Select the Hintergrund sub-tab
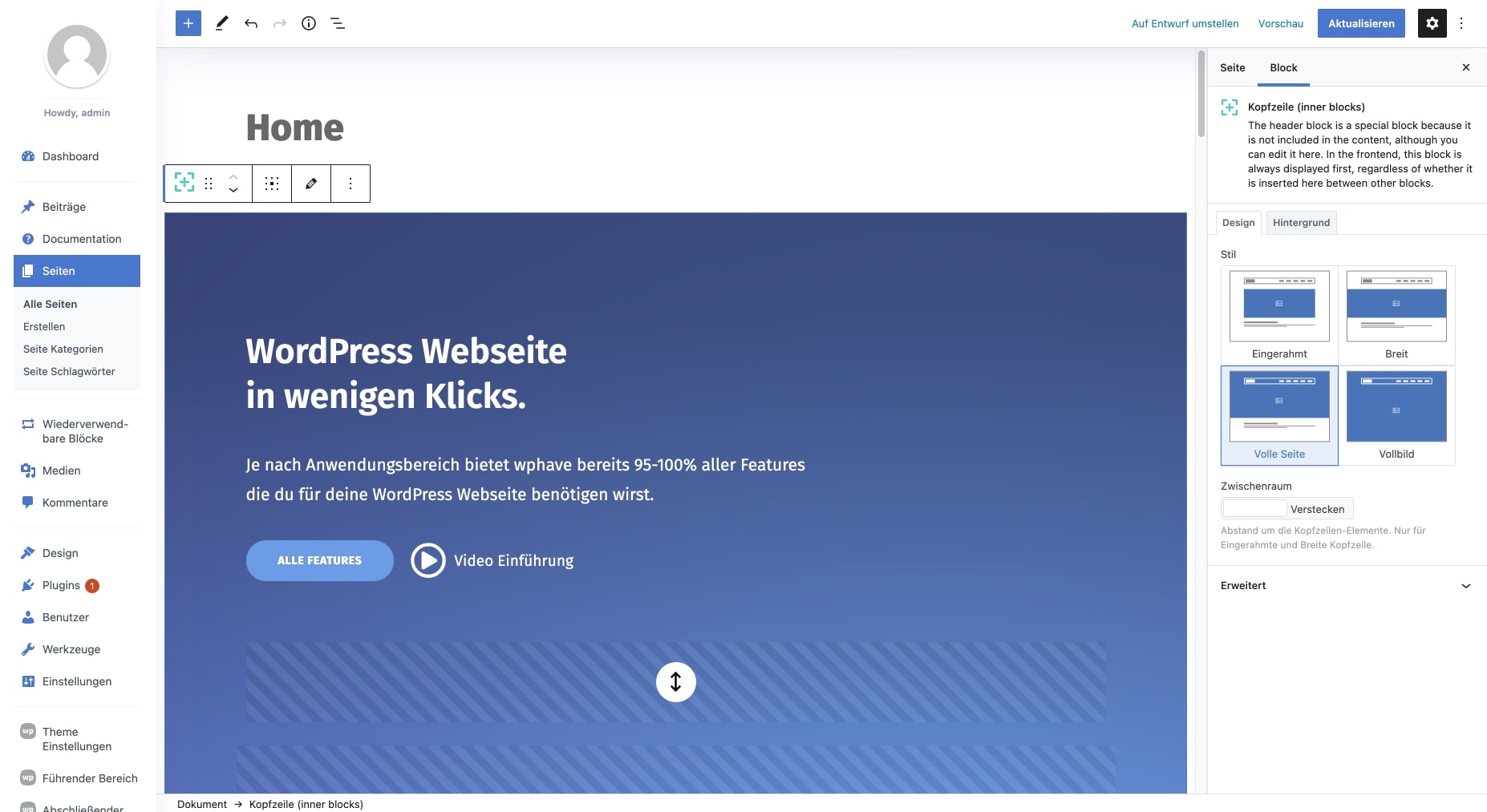 (x=1301, y=223)
